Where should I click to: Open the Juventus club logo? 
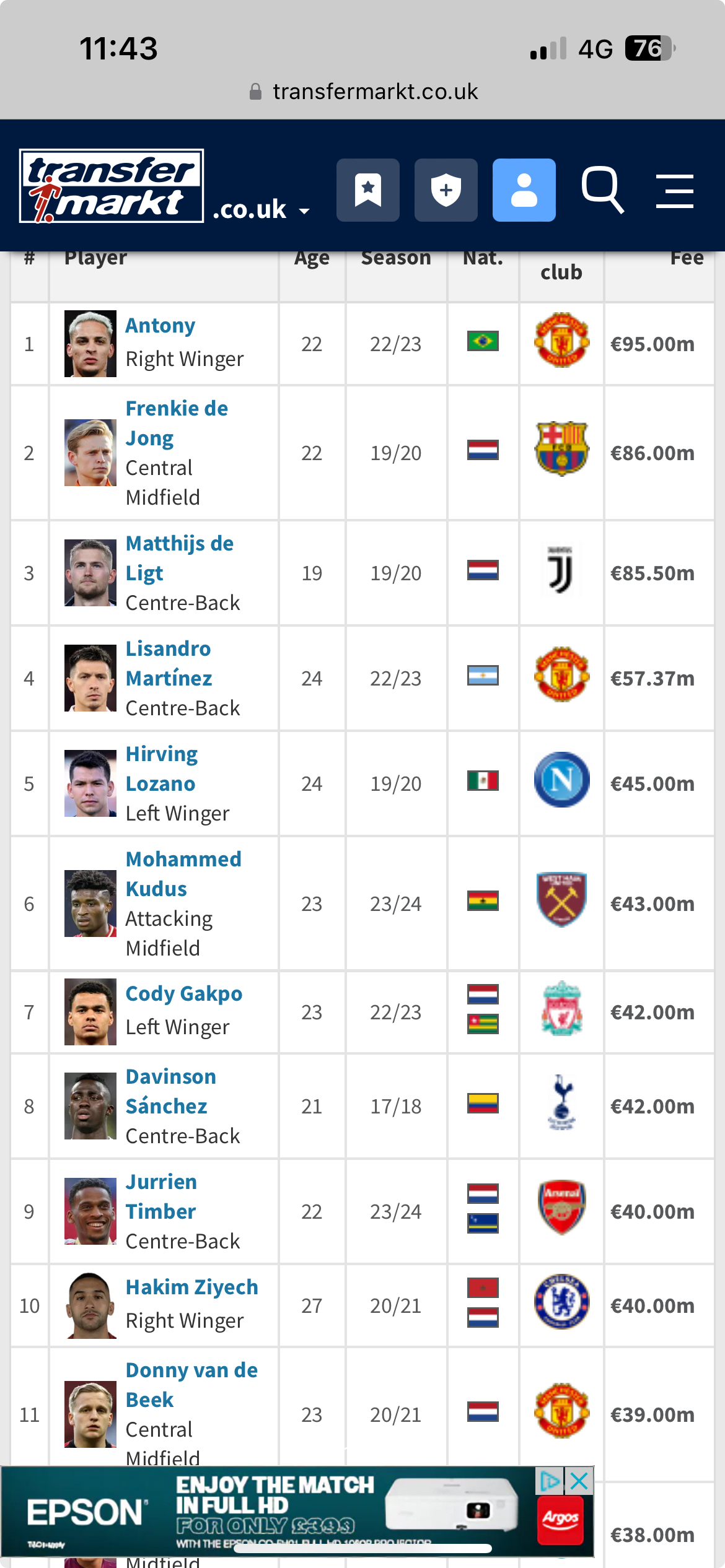(x=561, y=570)
